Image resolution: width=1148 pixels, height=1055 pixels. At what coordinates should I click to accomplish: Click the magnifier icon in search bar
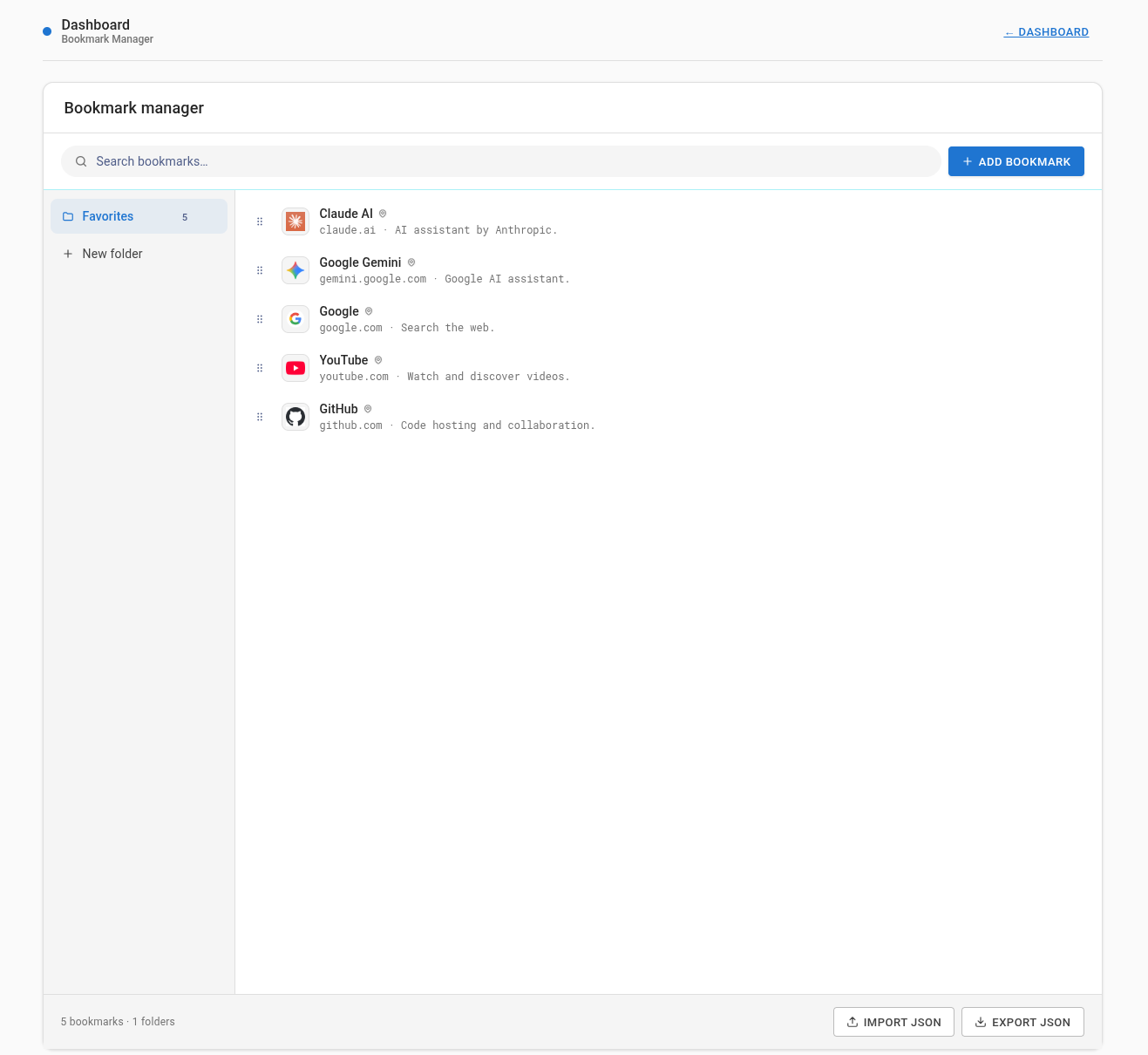pyautogui.click(x=81, y=161)
